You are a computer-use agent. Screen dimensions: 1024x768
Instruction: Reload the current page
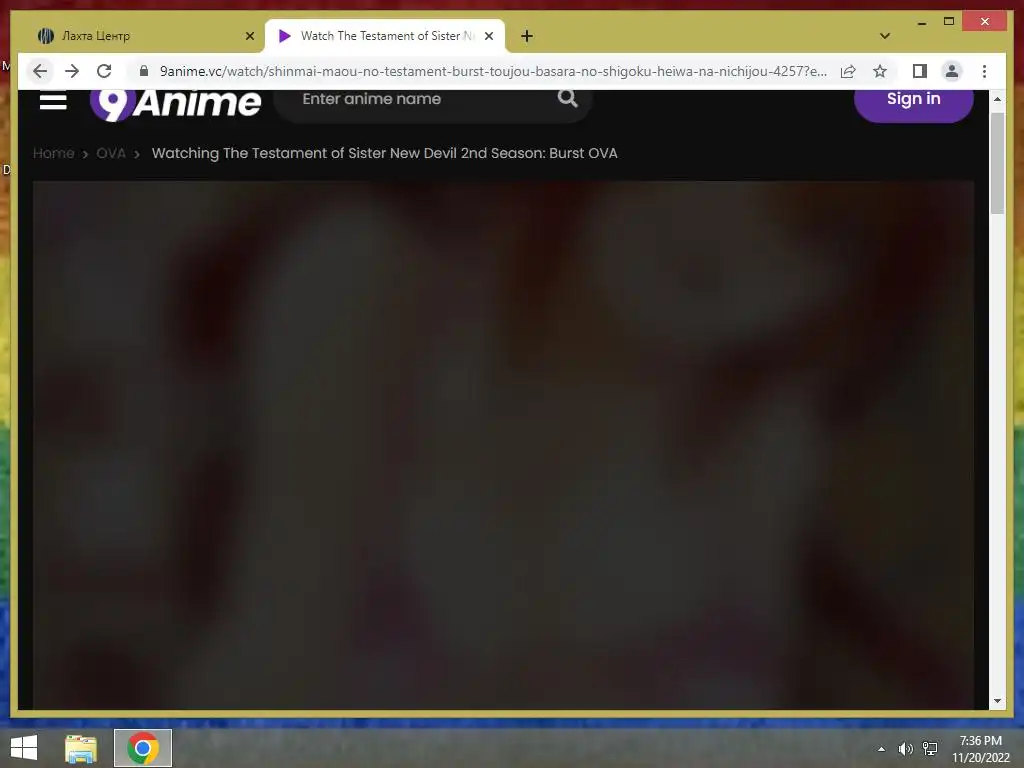pos(104,71)
